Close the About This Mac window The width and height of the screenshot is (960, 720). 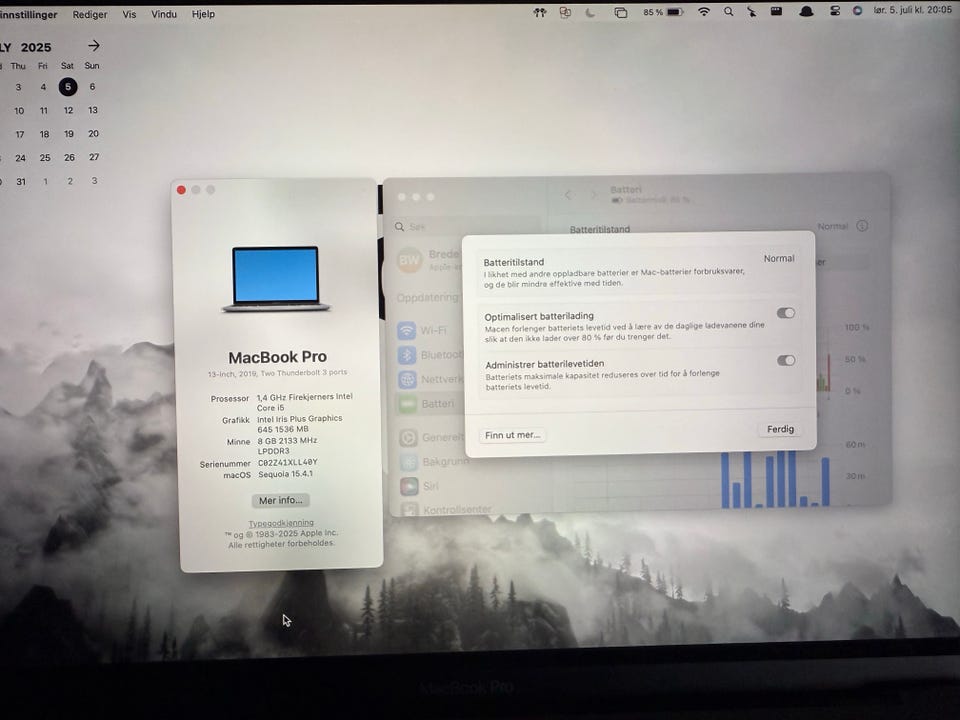point(181,190)
